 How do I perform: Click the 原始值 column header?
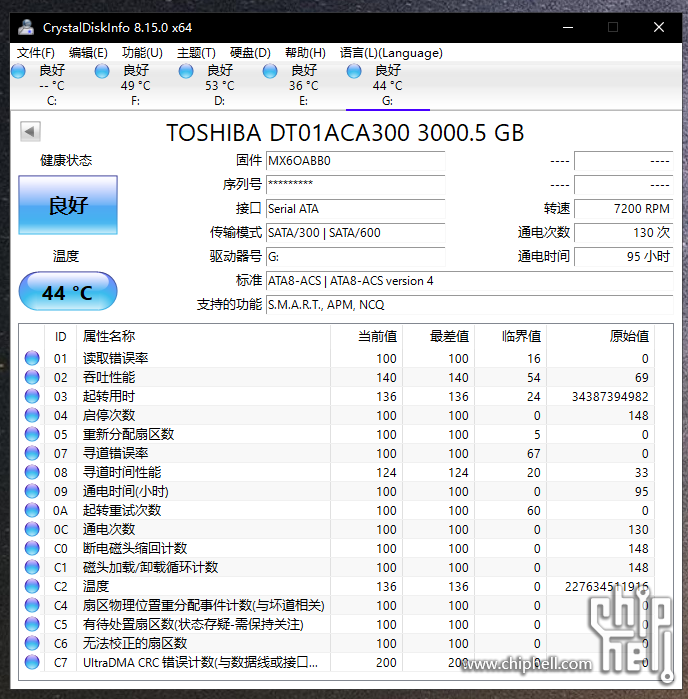coord(600,336)
